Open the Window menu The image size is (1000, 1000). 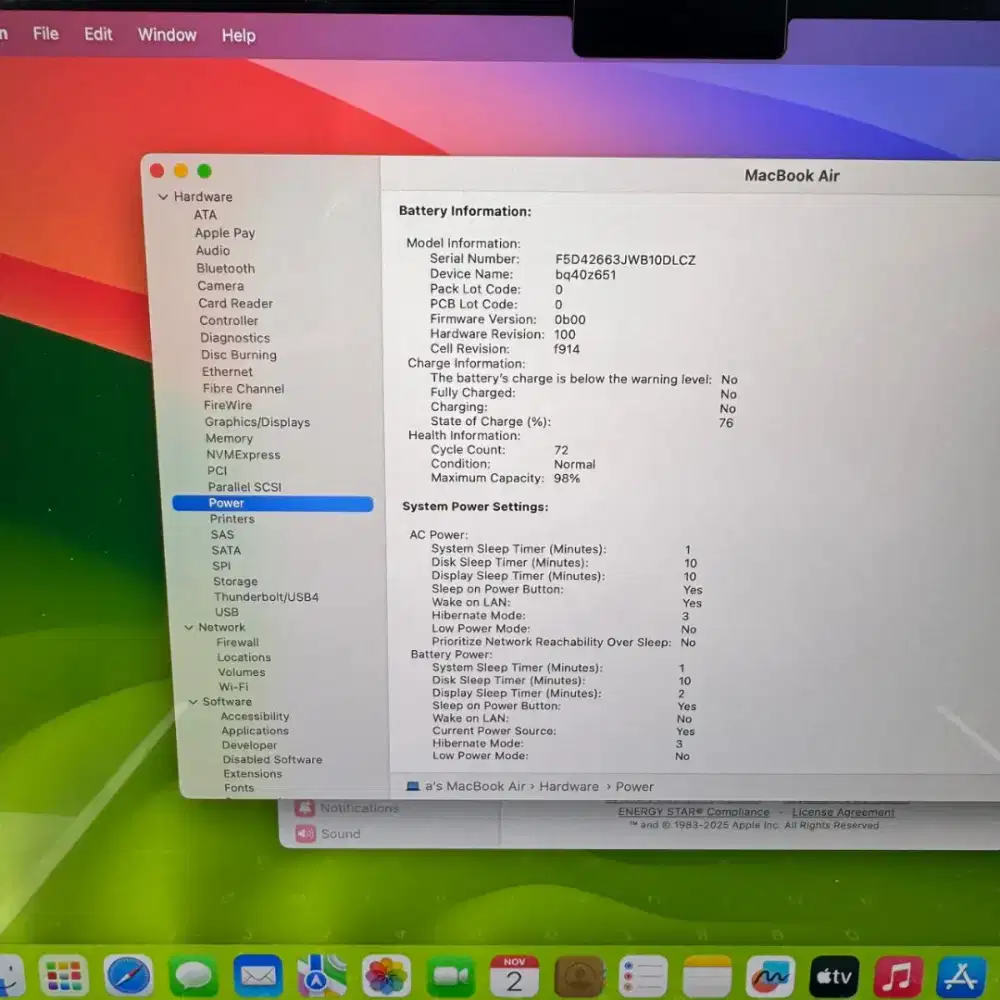click(167, 35)
